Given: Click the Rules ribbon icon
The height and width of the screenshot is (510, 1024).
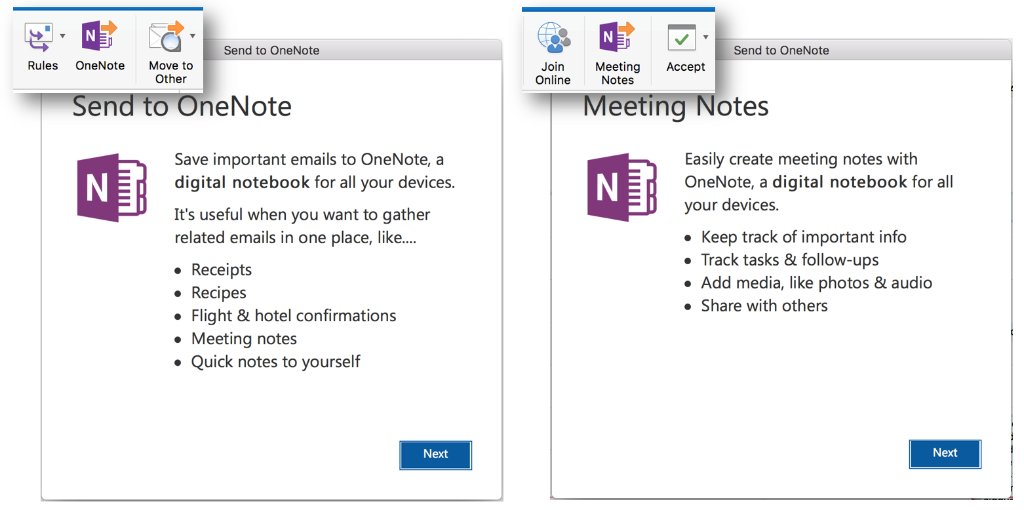Looking at the screenshot, I should [x=39, y=37].
